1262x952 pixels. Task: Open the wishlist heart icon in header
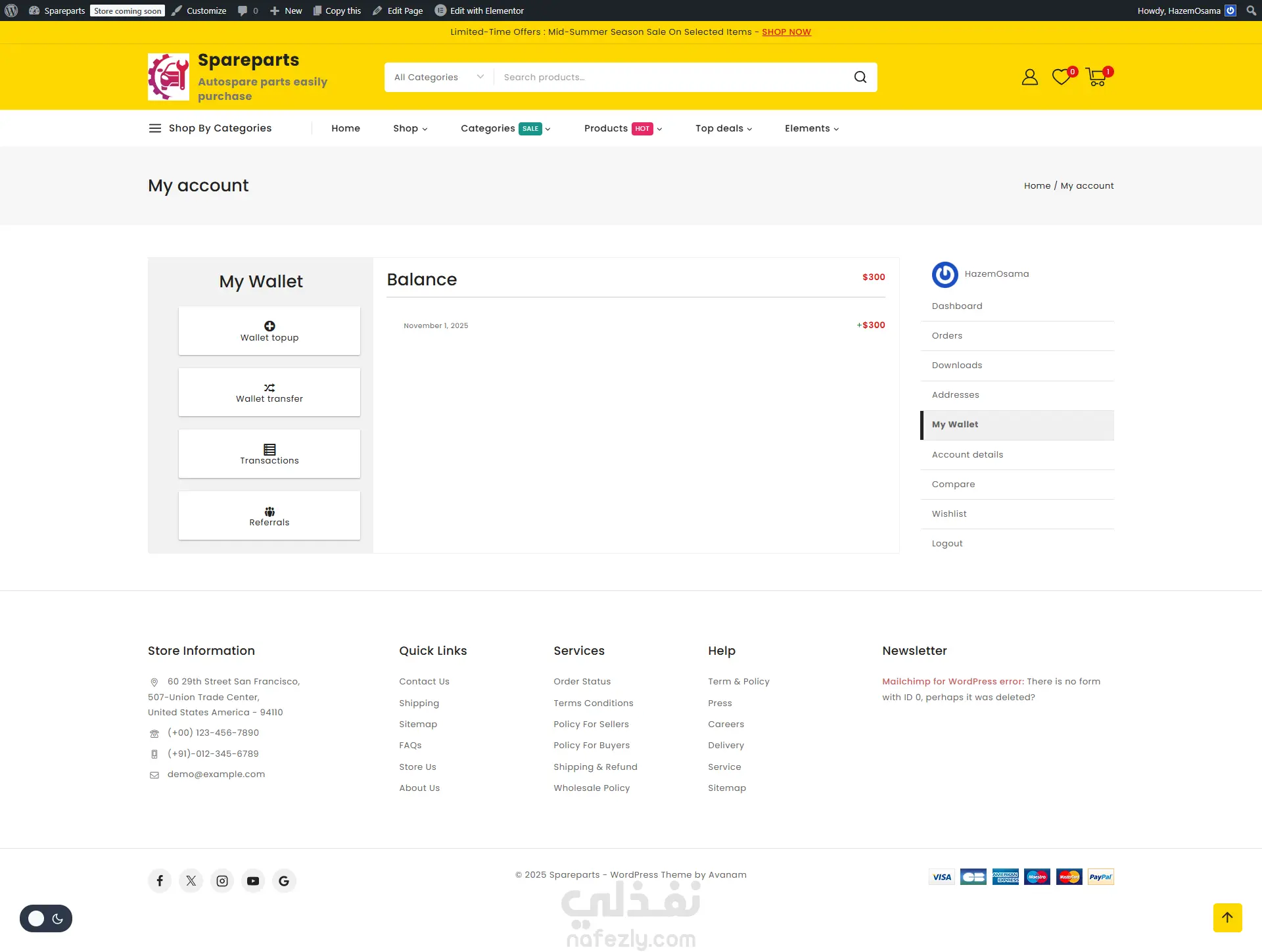(x=1061, y=78)
